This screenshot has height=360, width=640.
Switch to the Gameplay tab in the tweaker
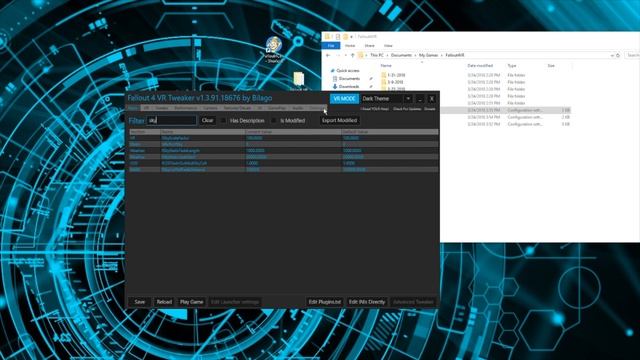[277, 108]
